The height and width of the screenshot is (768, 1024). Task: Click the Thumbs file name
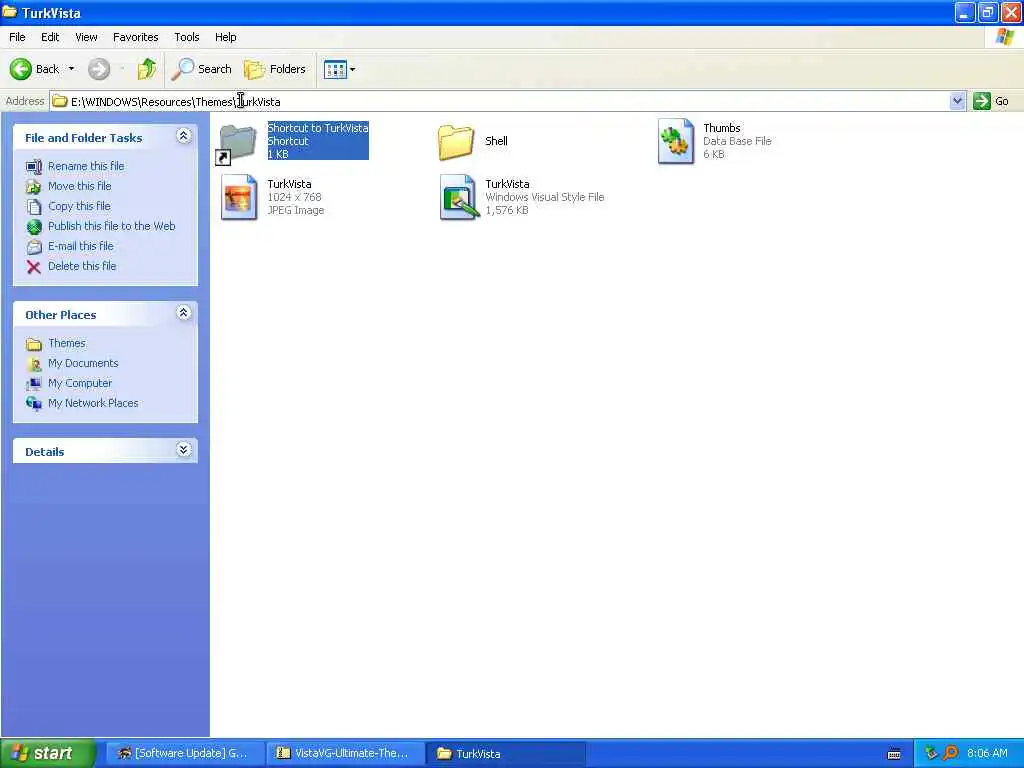tap(722, 128)
